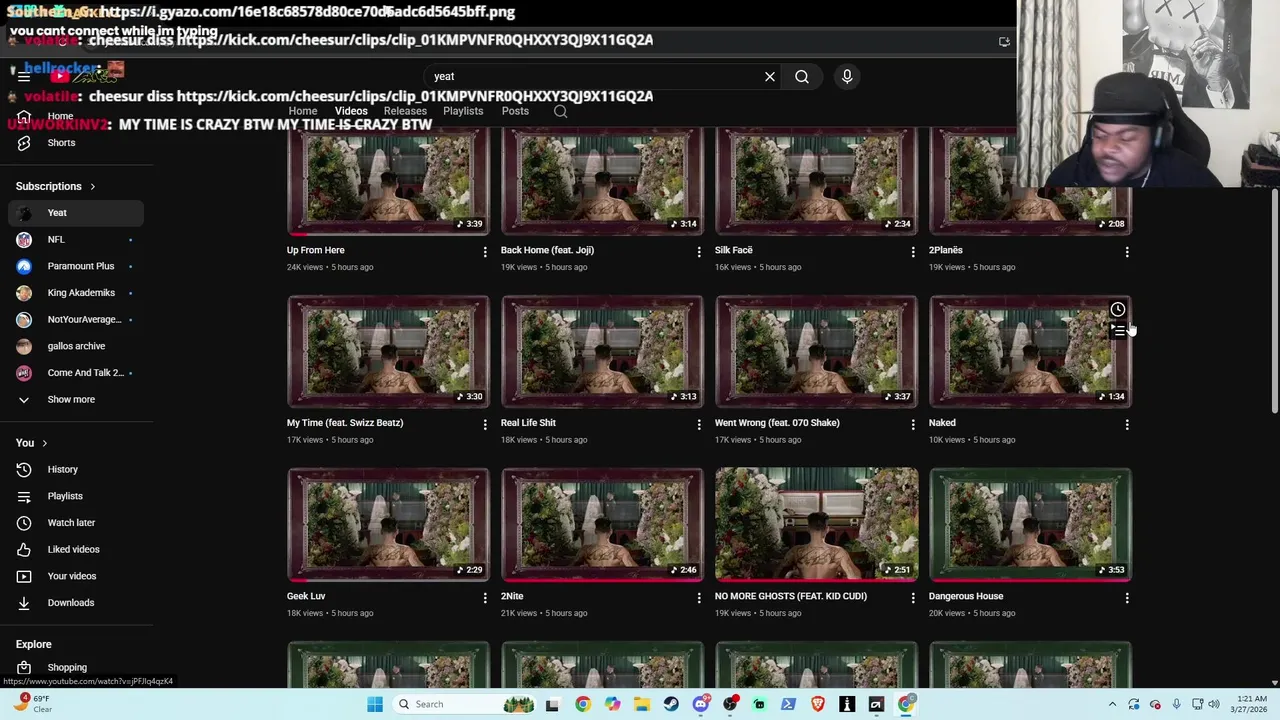Open Shopping under Explore

(76, 667)
